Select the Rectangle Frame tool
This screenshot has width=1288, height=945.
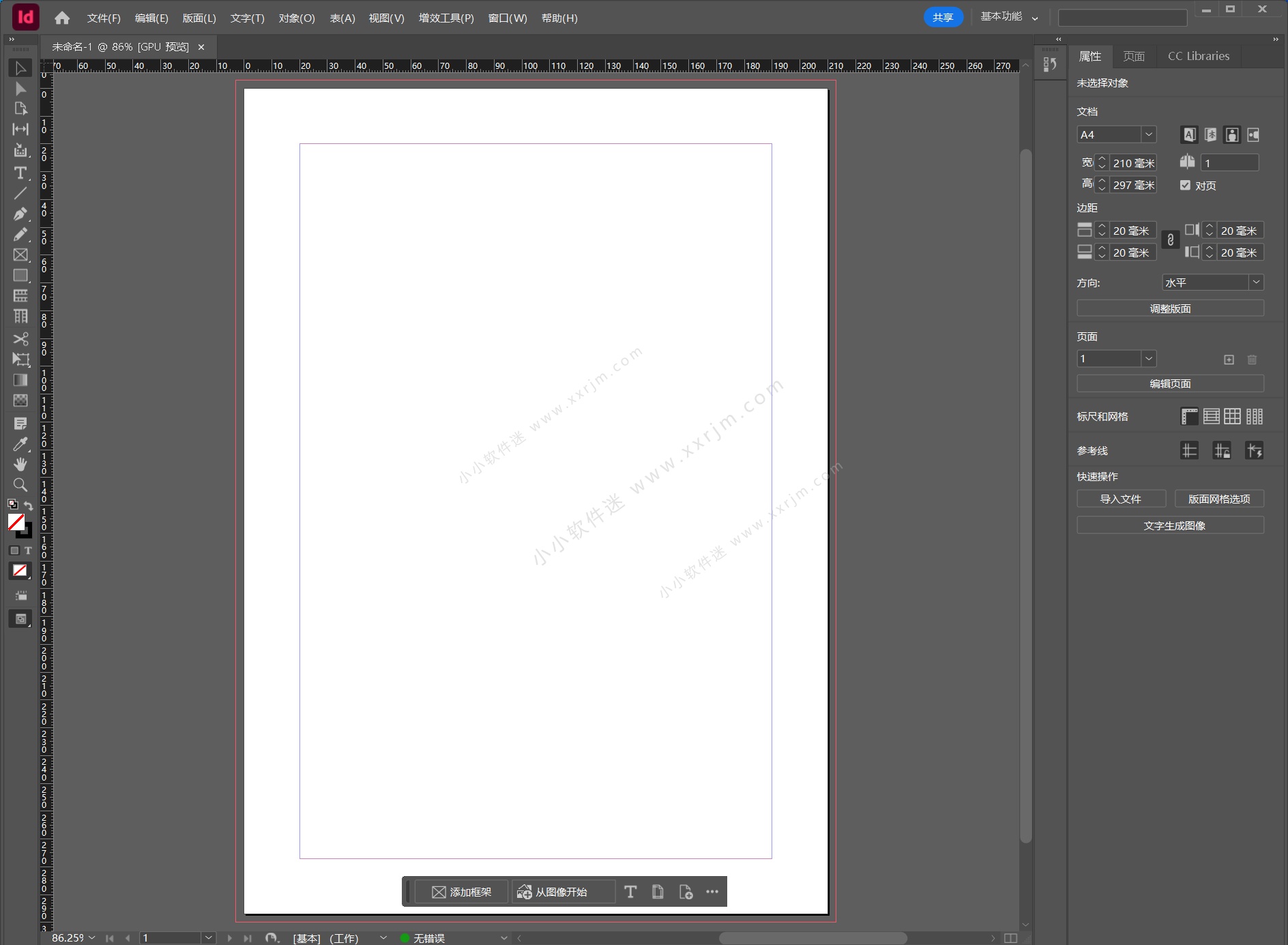(20, 255)
